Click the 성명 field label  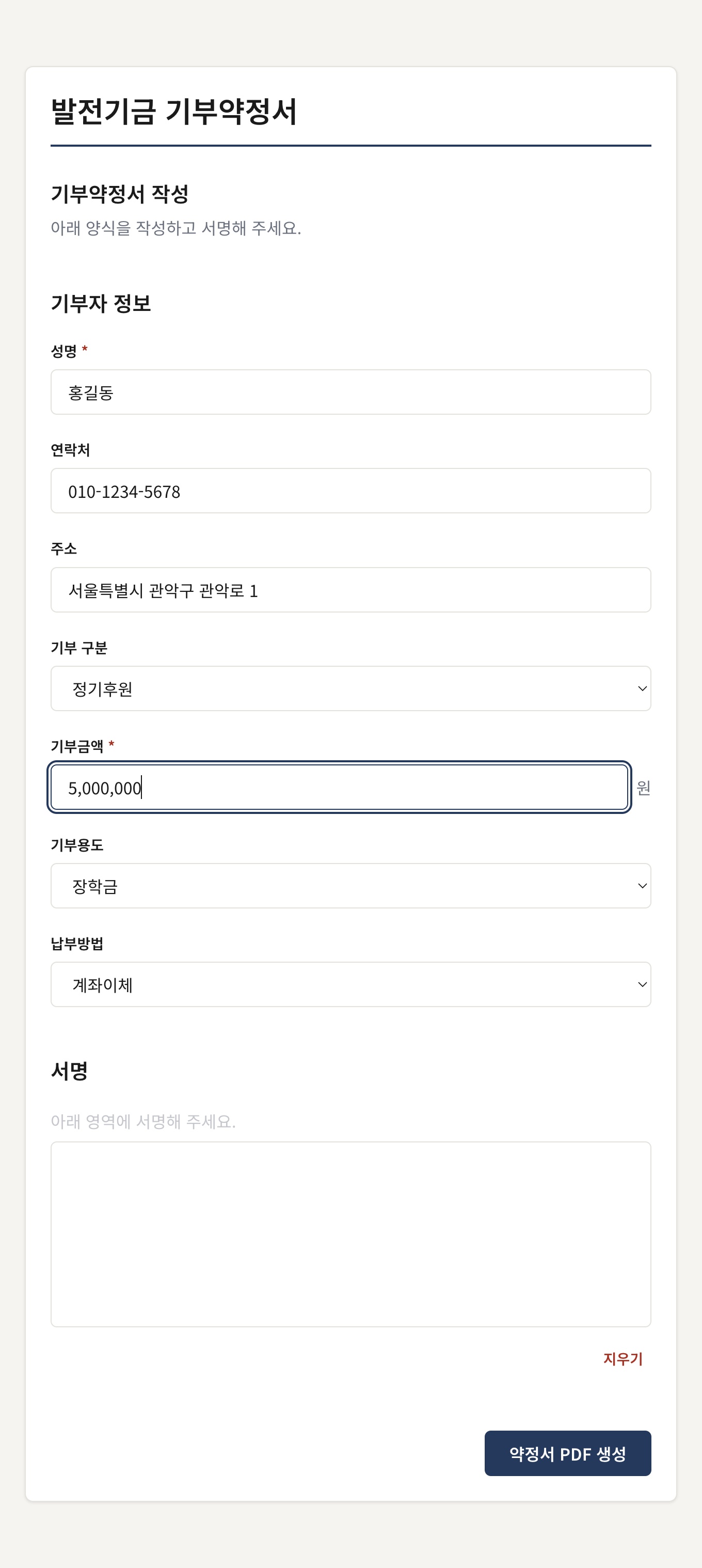click(x=64, y=351)
